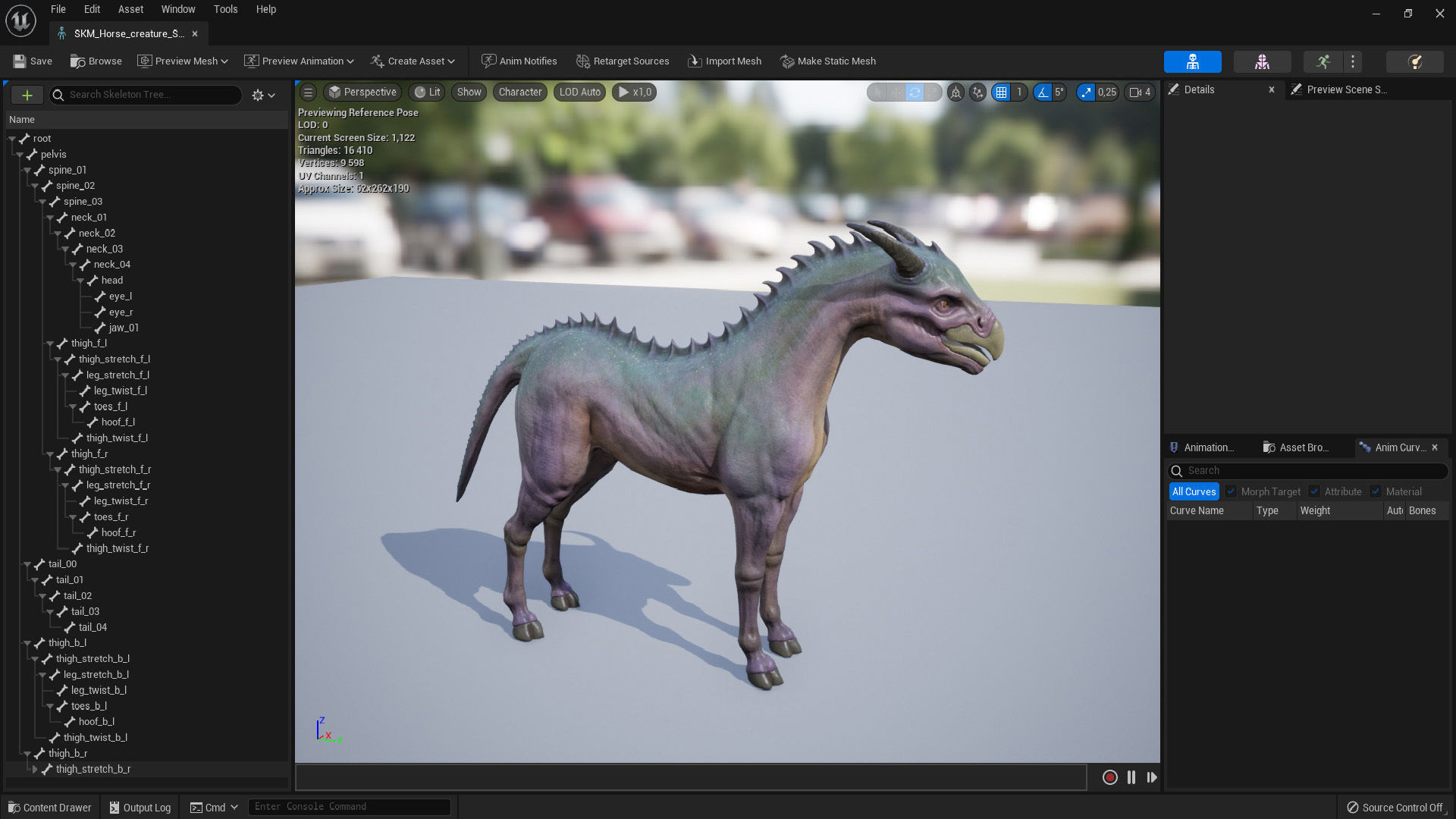Click Import Mesh toolbar button
The height and width of the screenshot is (819, 1456).
pyautogui.click(x=724, y=61)
